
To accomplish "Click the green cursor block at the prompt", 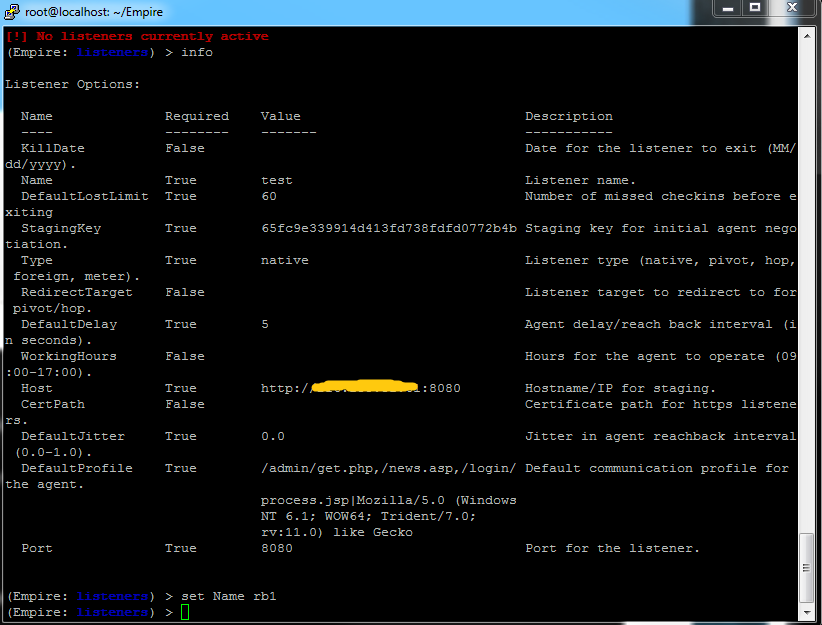I will click(x=184, y=611).
